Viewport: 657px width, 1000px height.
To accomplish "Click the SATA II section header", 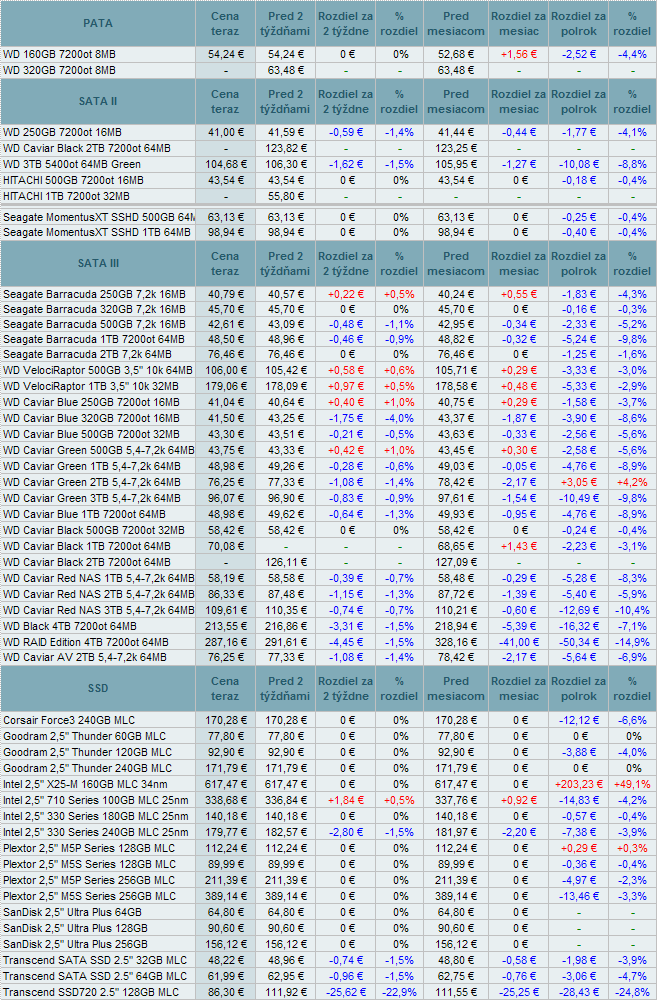I will 98,101.
